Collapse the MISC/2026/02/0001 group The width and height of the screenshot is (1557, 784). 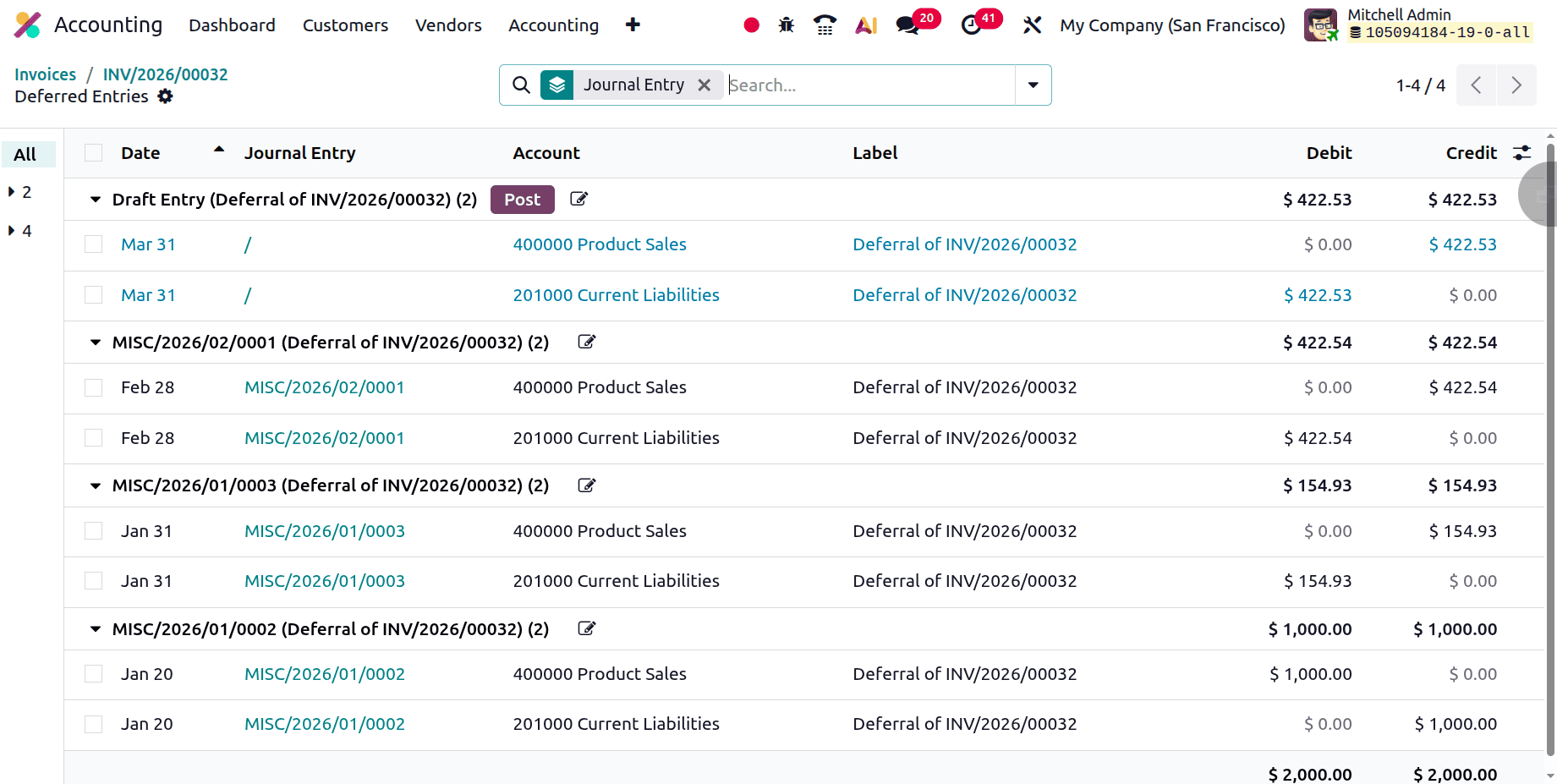[x=94, y=342]
